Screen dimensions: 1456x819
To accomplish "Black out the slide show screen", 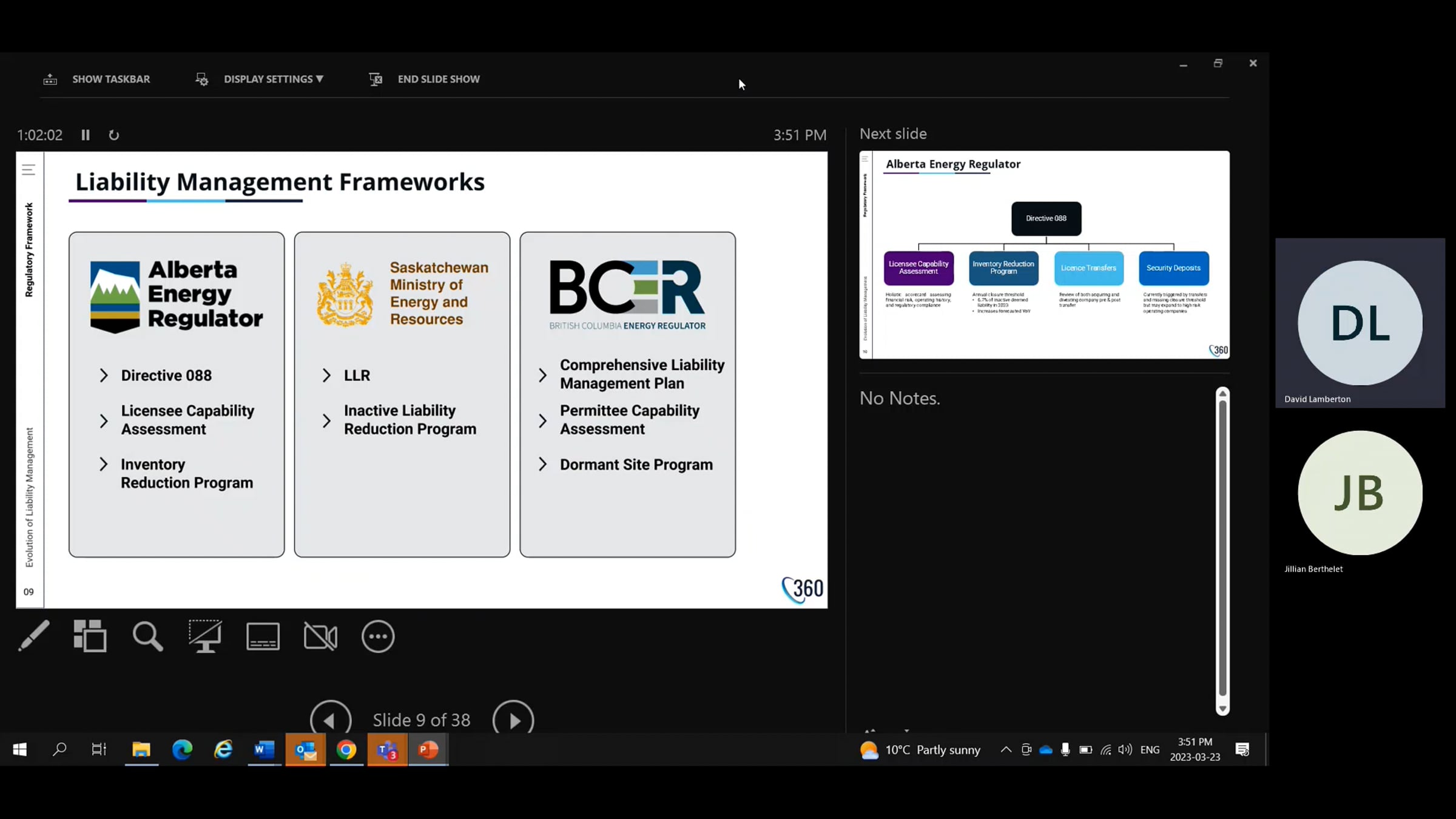I will click(205, 636).
